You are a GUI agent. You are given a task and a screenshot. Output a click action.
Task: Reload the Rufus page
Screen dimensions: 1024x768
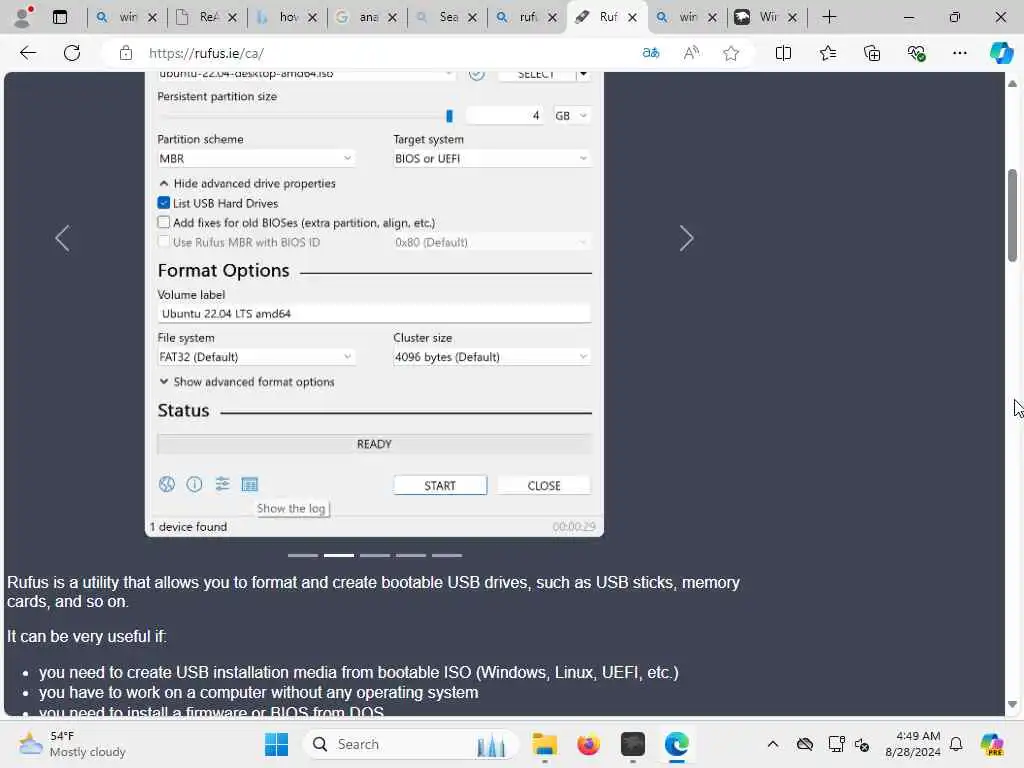(72, 53)
